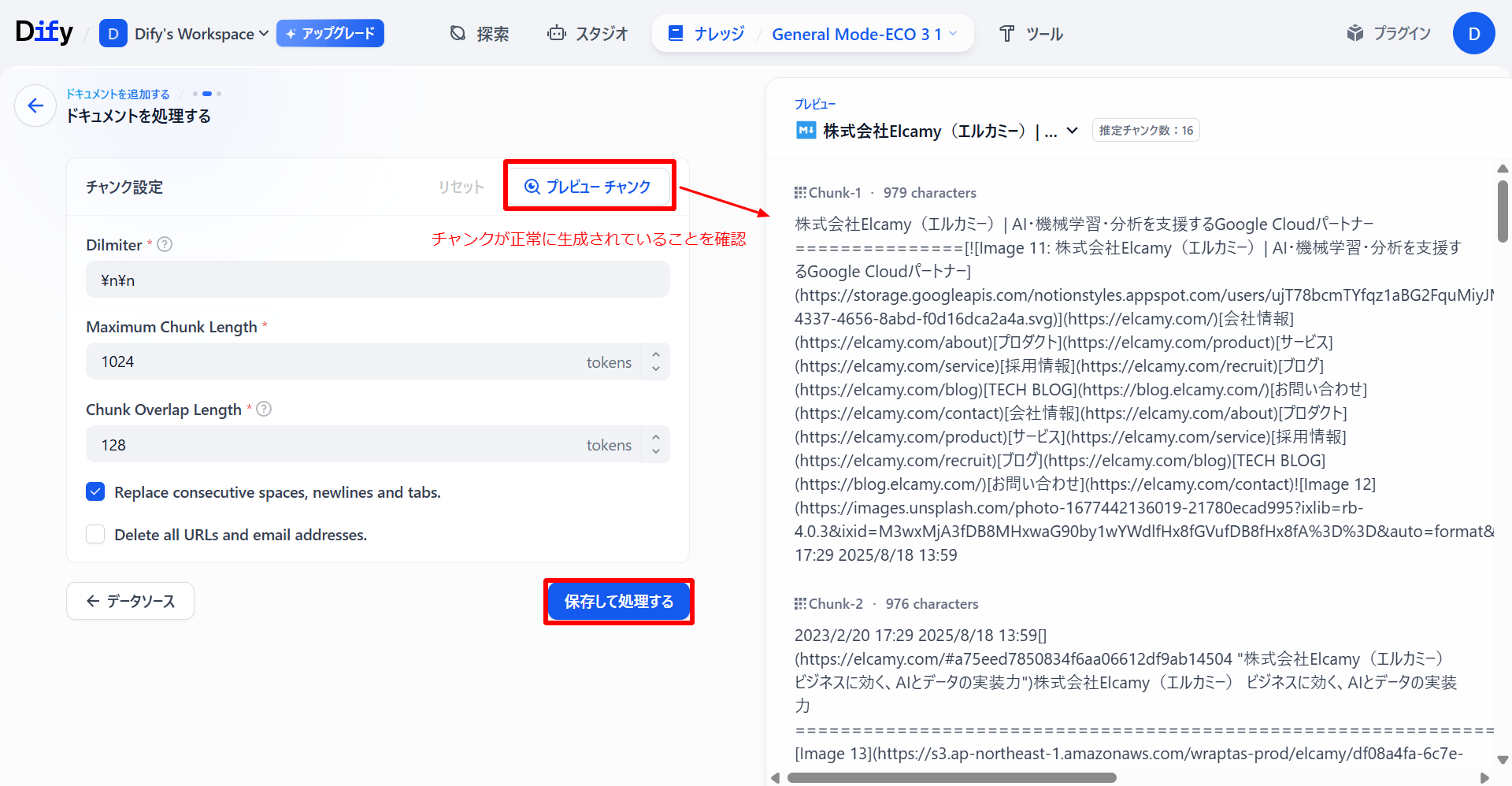Screen dimensions: 1512x786
Task: Open the Dify's Workspace dropdown
Action: tap(263, 33)
